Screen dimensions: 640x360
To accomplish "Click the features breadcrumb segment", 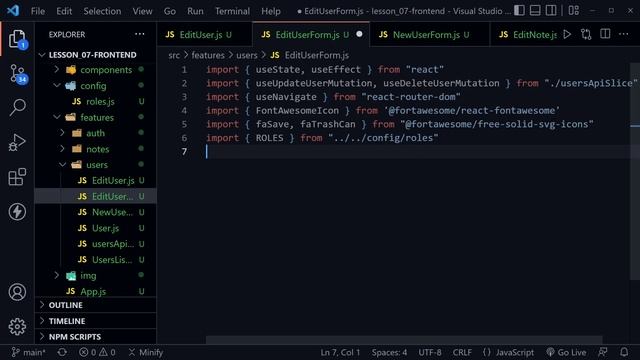I will [208, 55].
